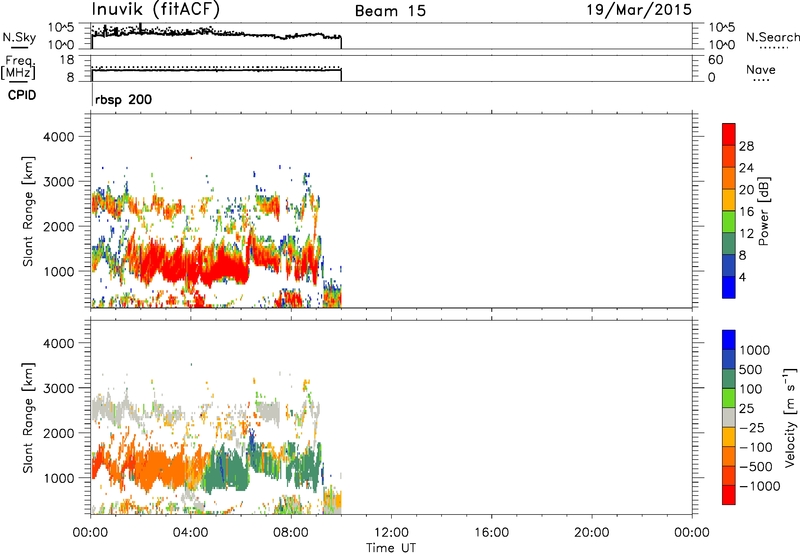Click the '-1000' Velocity colorbar tick label

[760, 486]
